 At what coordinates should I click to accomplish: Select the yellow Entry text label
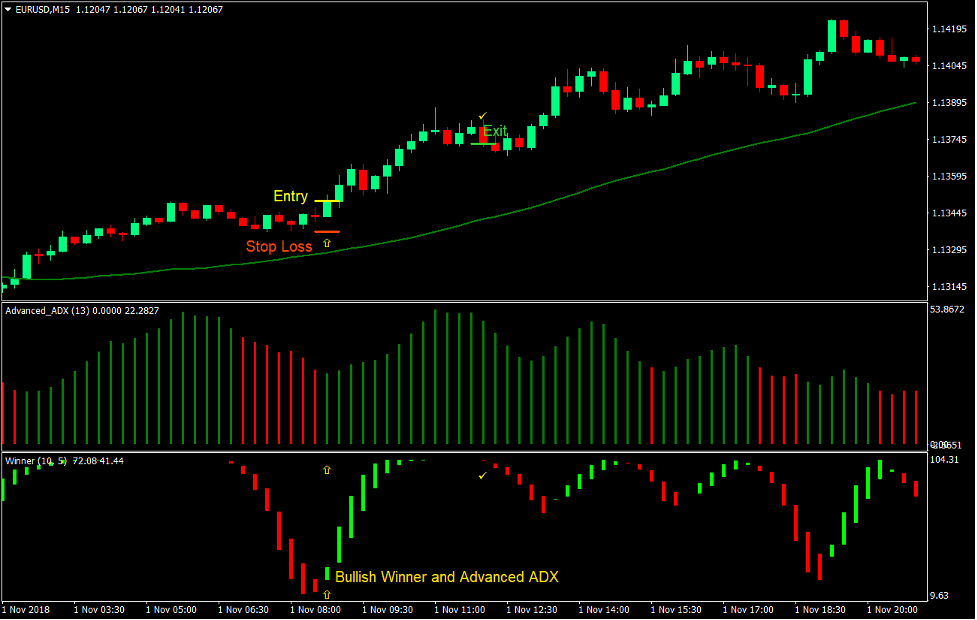pos(290,196)
